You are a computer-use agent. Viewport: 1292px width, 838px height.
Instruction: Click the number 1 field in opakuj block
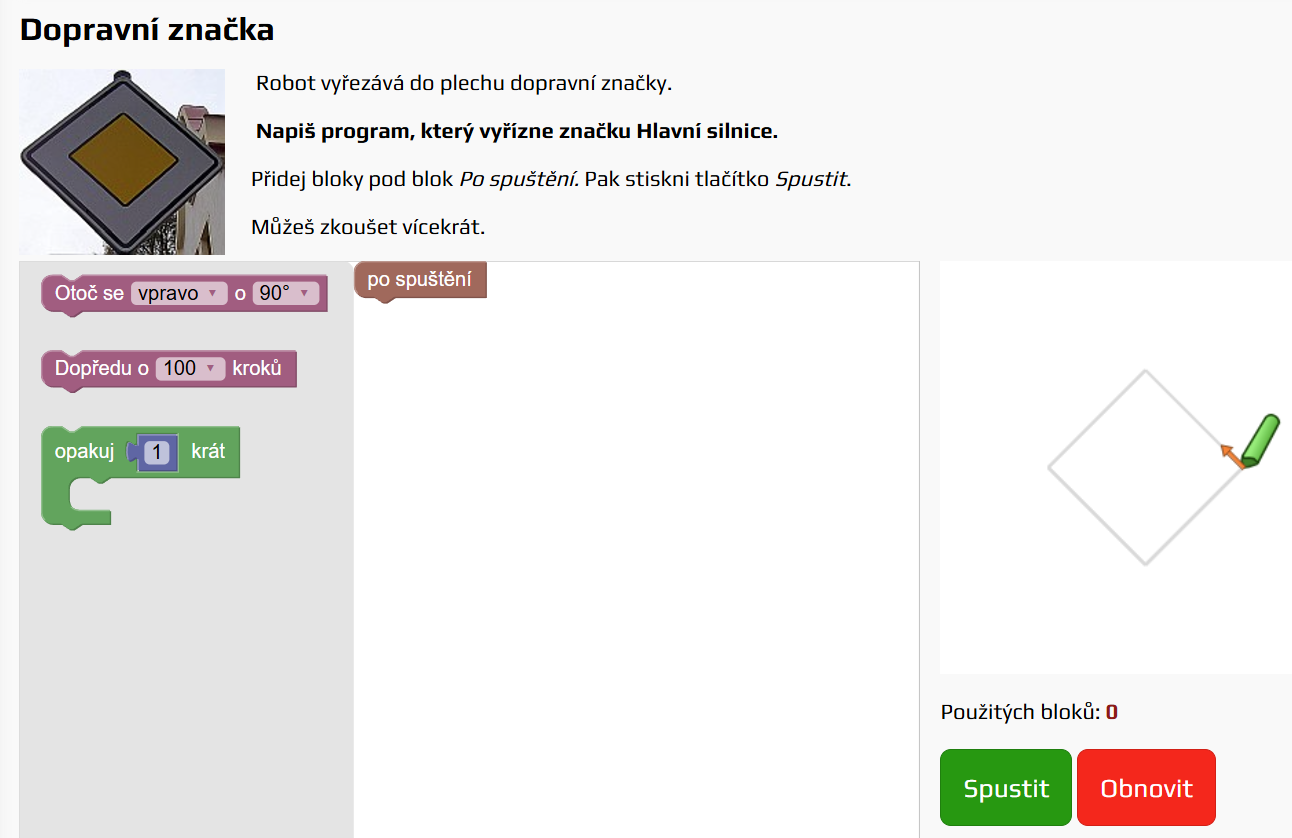(x=160, y=452)
